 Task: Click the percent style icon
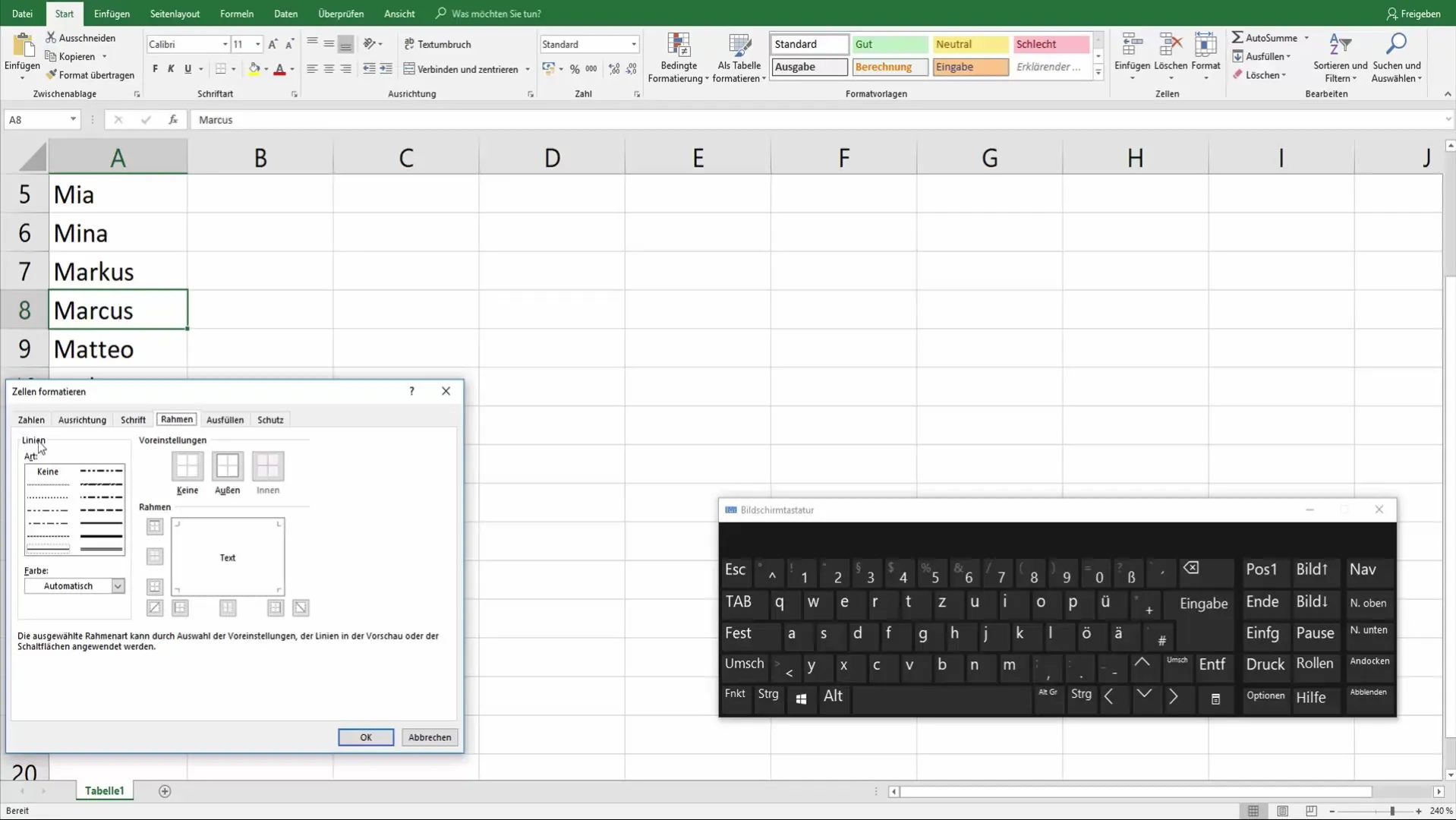point(575,69)
